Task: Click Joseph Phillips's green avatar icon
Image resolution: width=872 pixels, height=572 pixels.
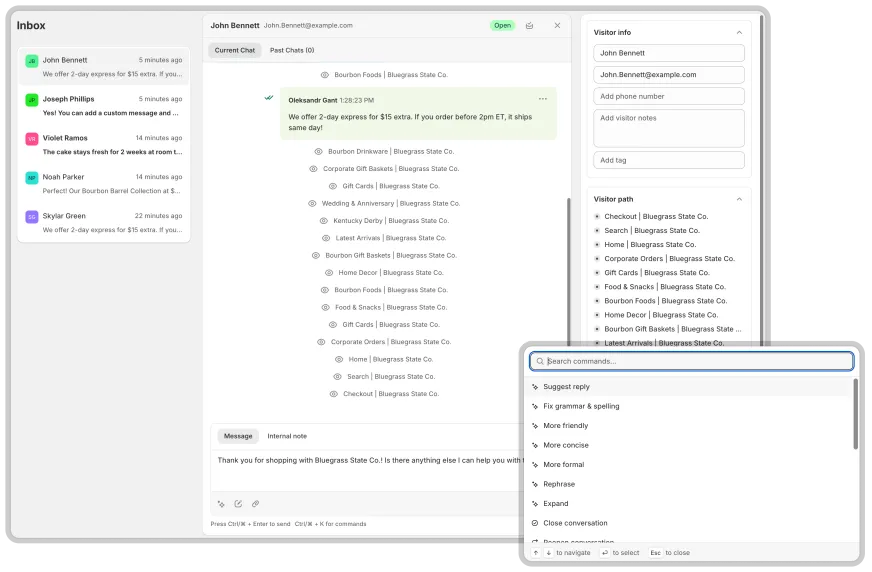Action: tap(32, 100)
